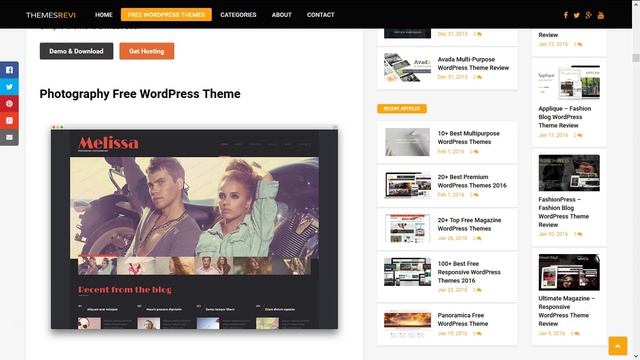Open the Free WordPress Themes menu item
Screen dimensions: 640x360
point(166,15)
